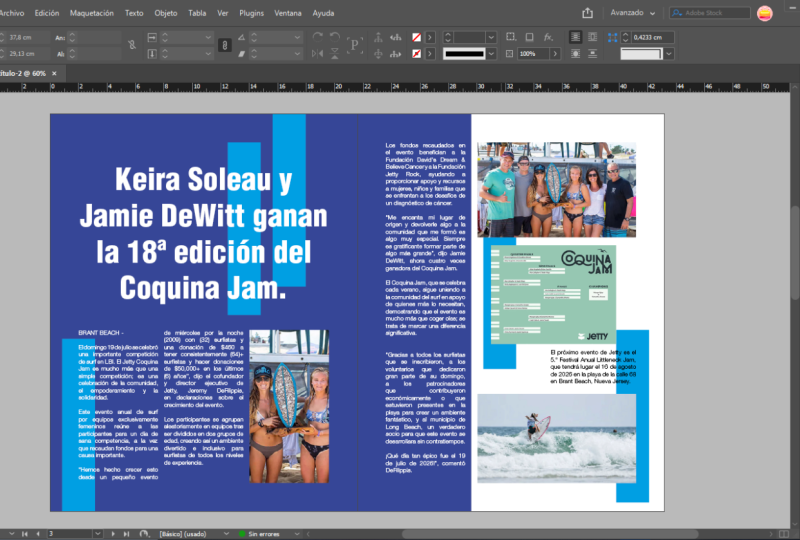Open the rotation angle dropdown
This screenshot has height=540, width=800.
point(297,37)
